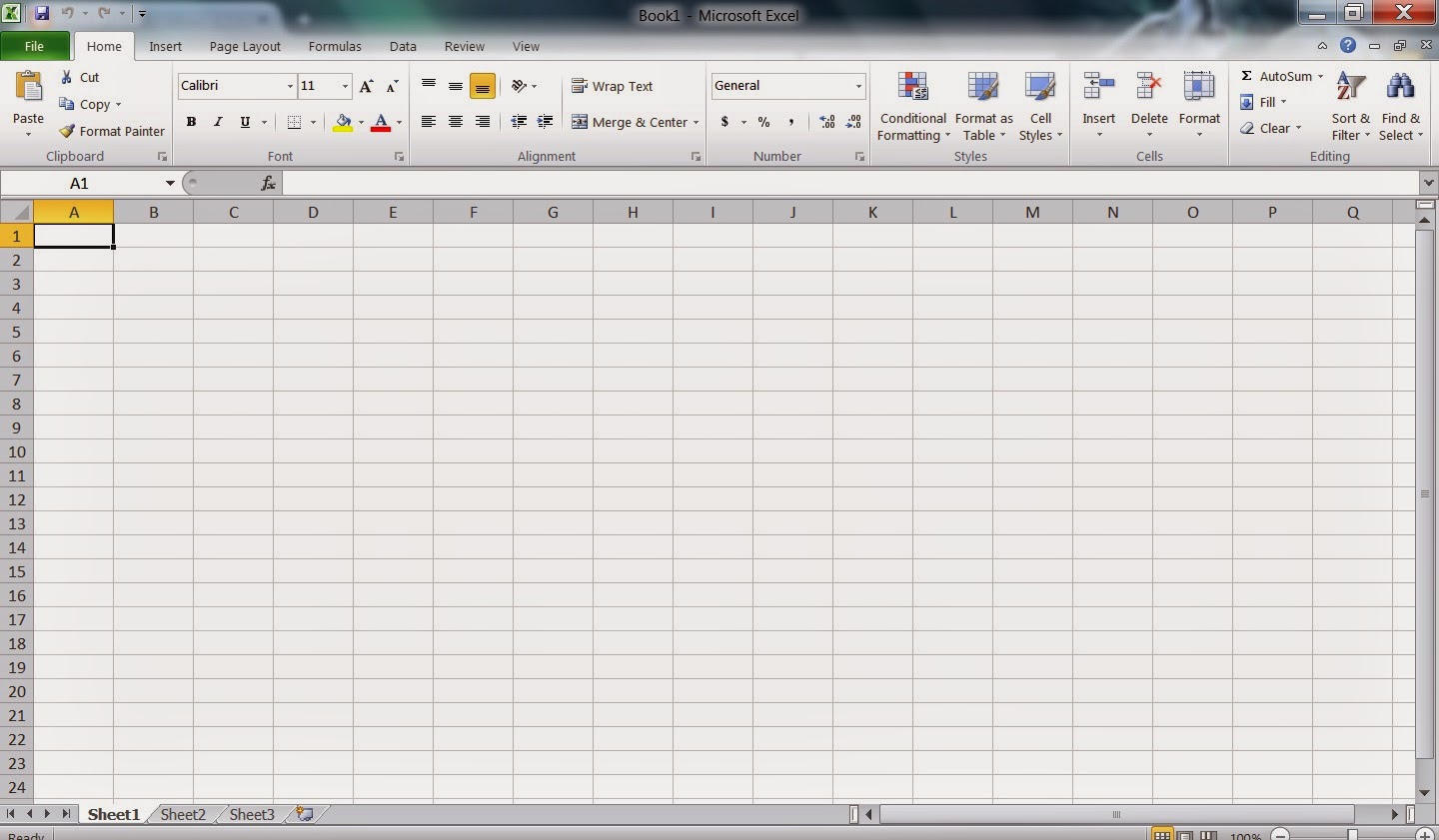Viewport: 1439px width, 840px height.
Task: Toggle italic formatting
Action: [x=218, y=122]
